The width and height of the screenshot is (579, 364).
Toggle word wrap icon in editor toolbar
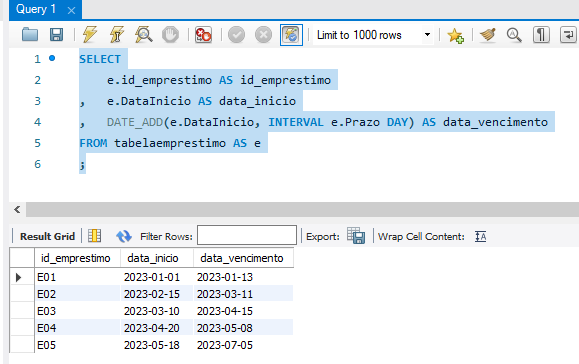tap(568, 35)
